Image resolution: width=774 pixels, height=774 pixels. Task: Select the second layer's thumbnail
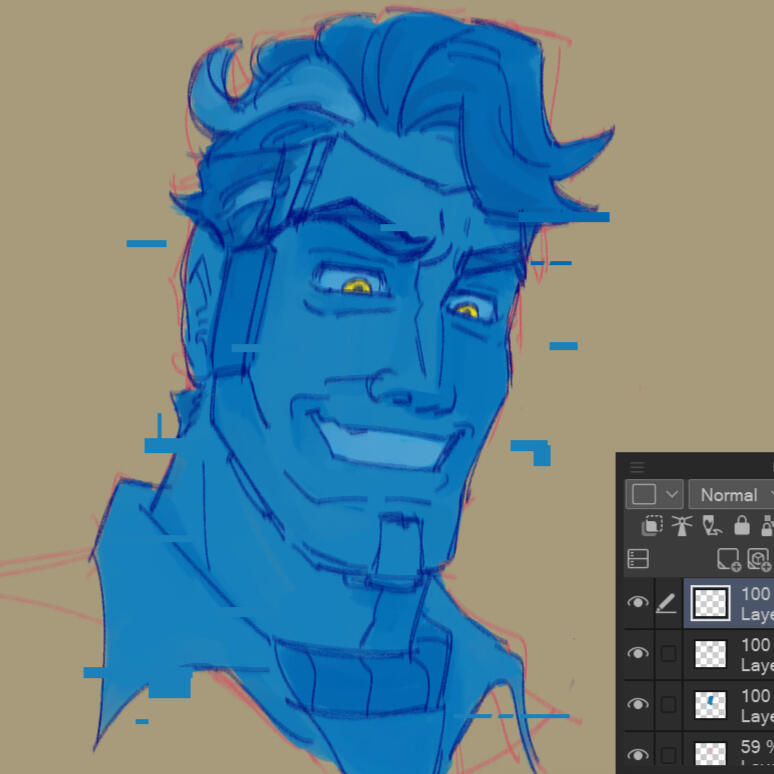coord(710,654)
